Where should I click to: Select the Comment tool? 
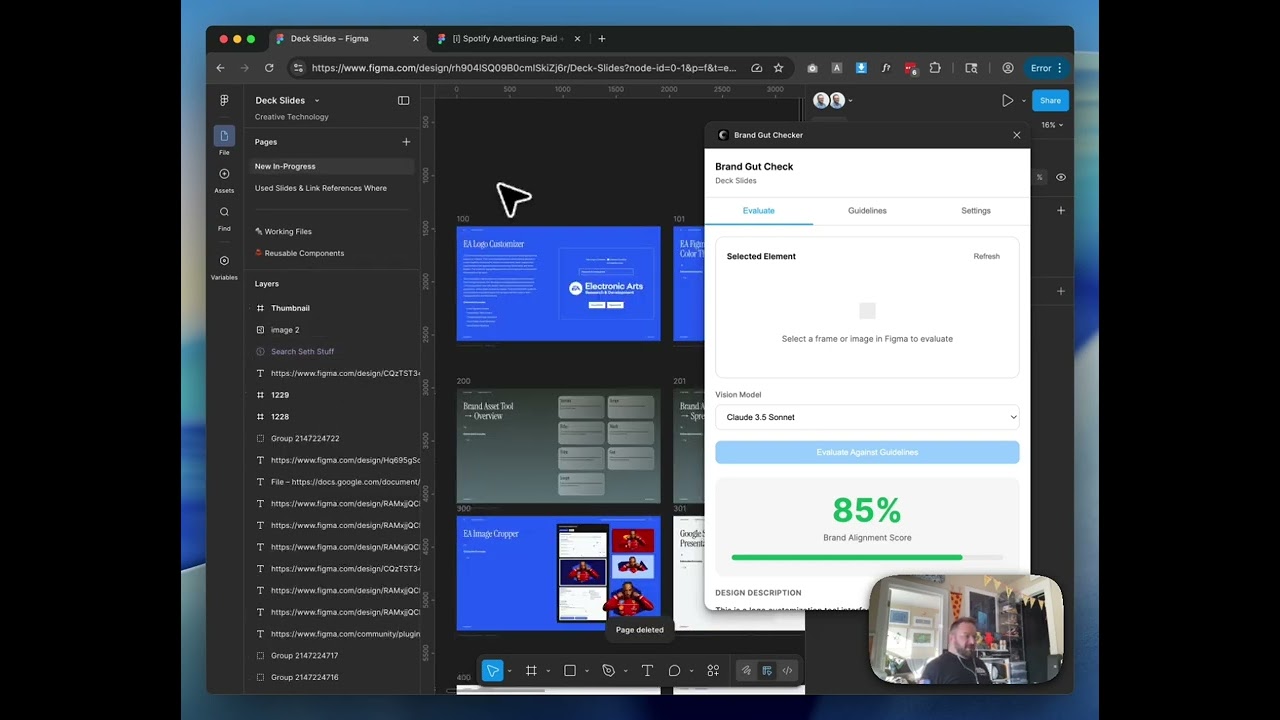point(675,671)
